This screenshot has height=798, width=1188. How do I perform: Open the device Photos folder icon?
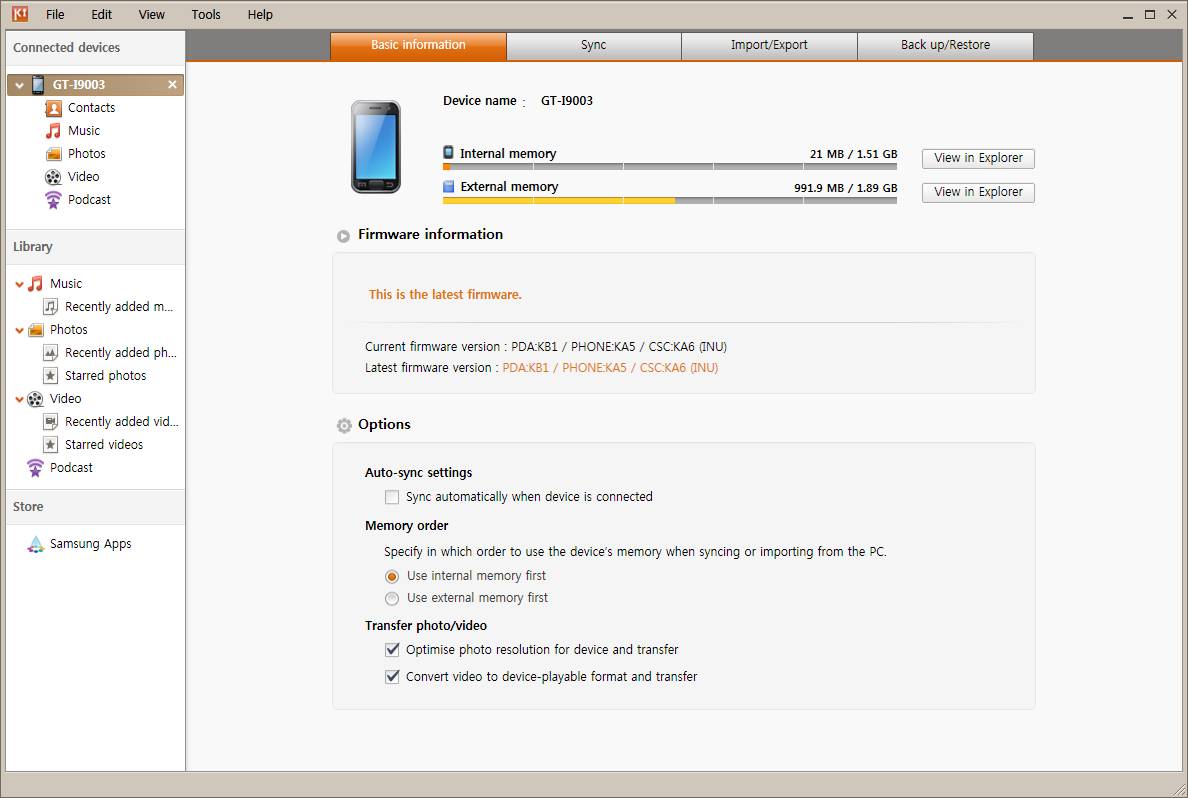53,154
